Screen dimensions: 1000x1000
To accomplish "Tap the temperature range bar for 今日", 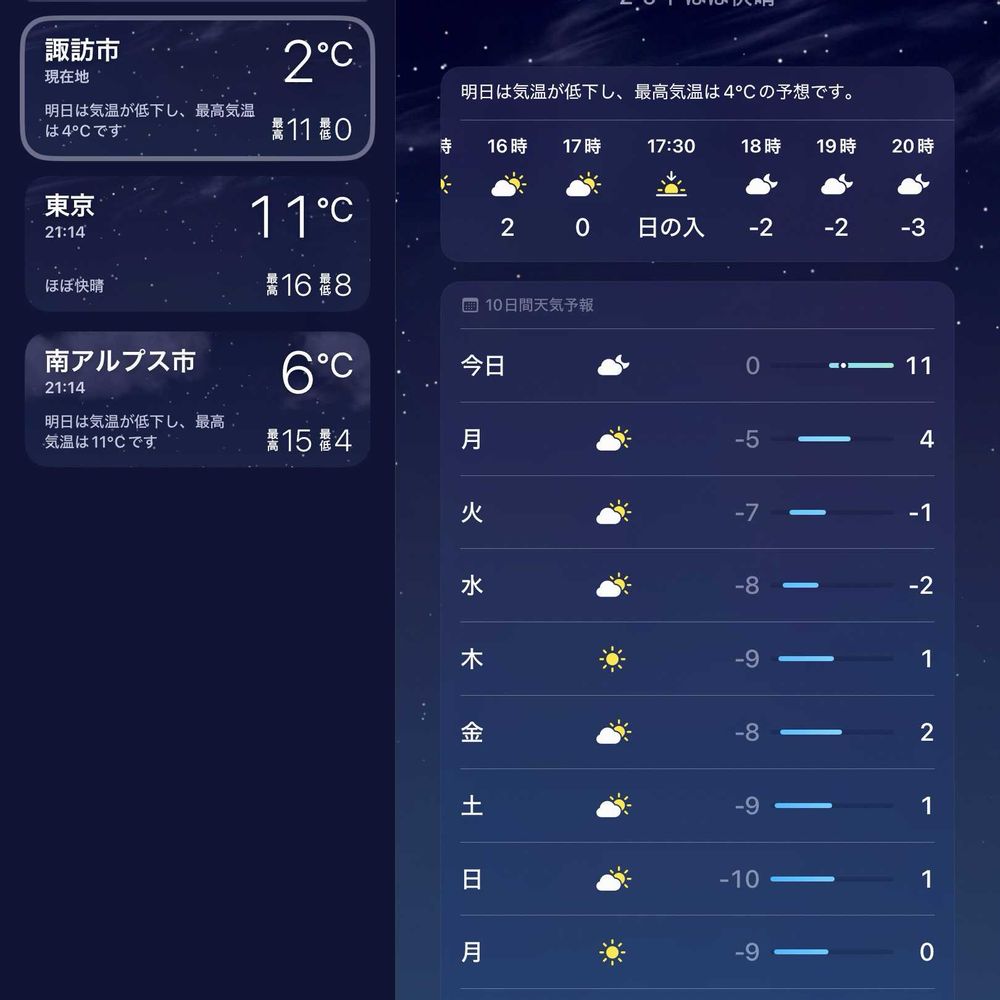I will tap(832, 365).
